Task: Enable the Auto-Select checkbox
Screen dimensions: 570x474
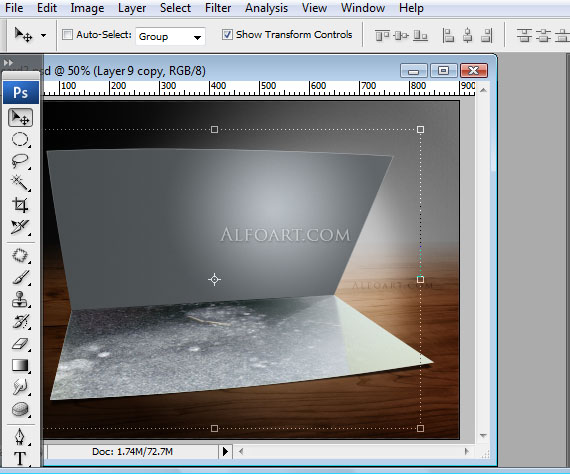Action: tap(67, 35)
